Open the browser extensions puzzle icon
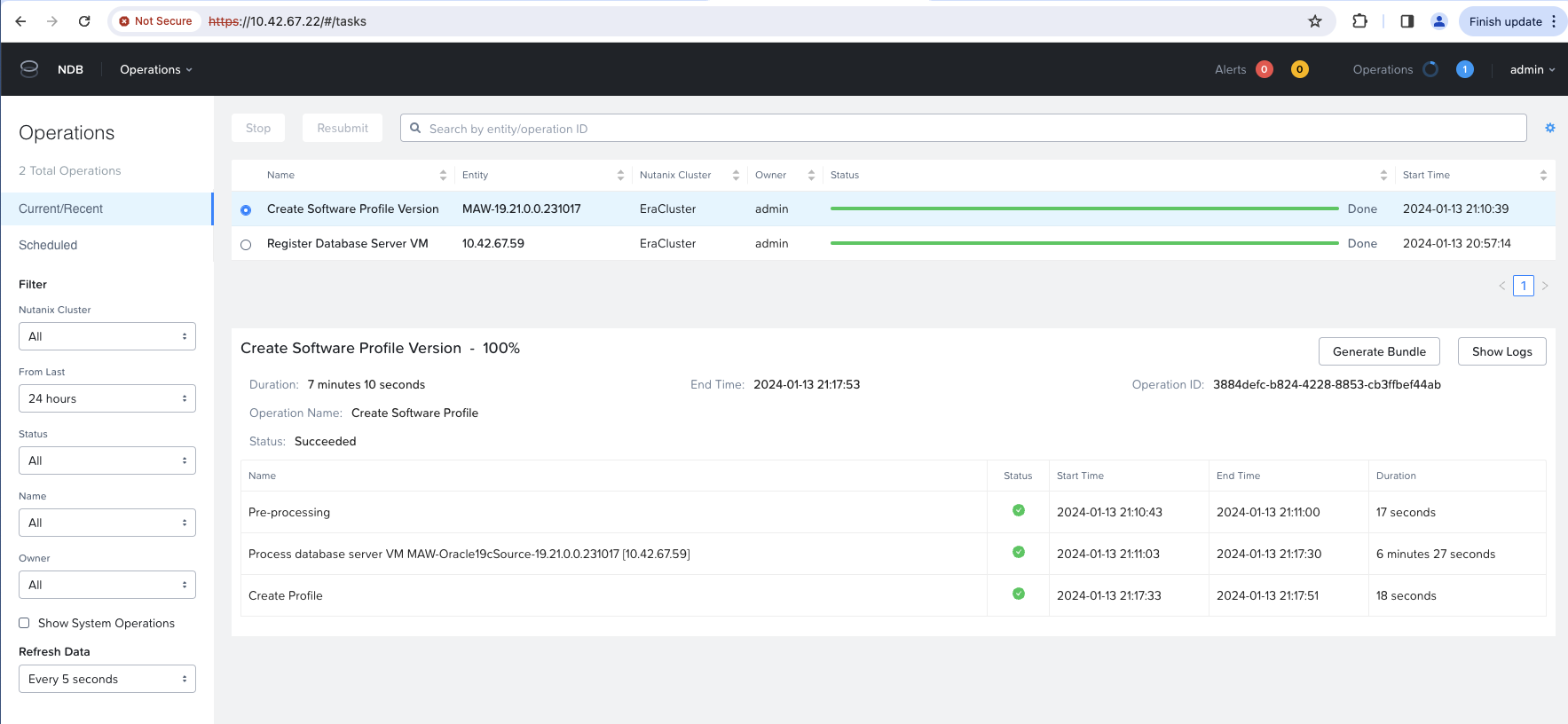The height and width of the screenshot is (724, 1568). [x=1359, y=21]
